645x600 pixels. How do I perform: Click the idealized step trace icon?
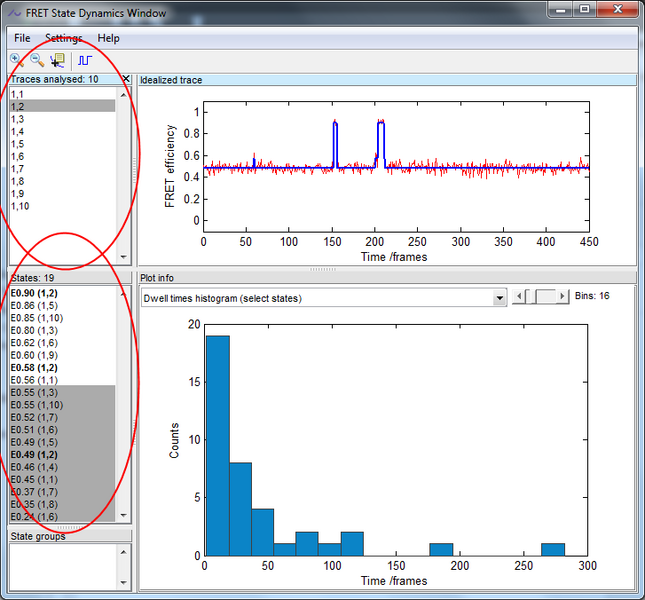point(84,61)
